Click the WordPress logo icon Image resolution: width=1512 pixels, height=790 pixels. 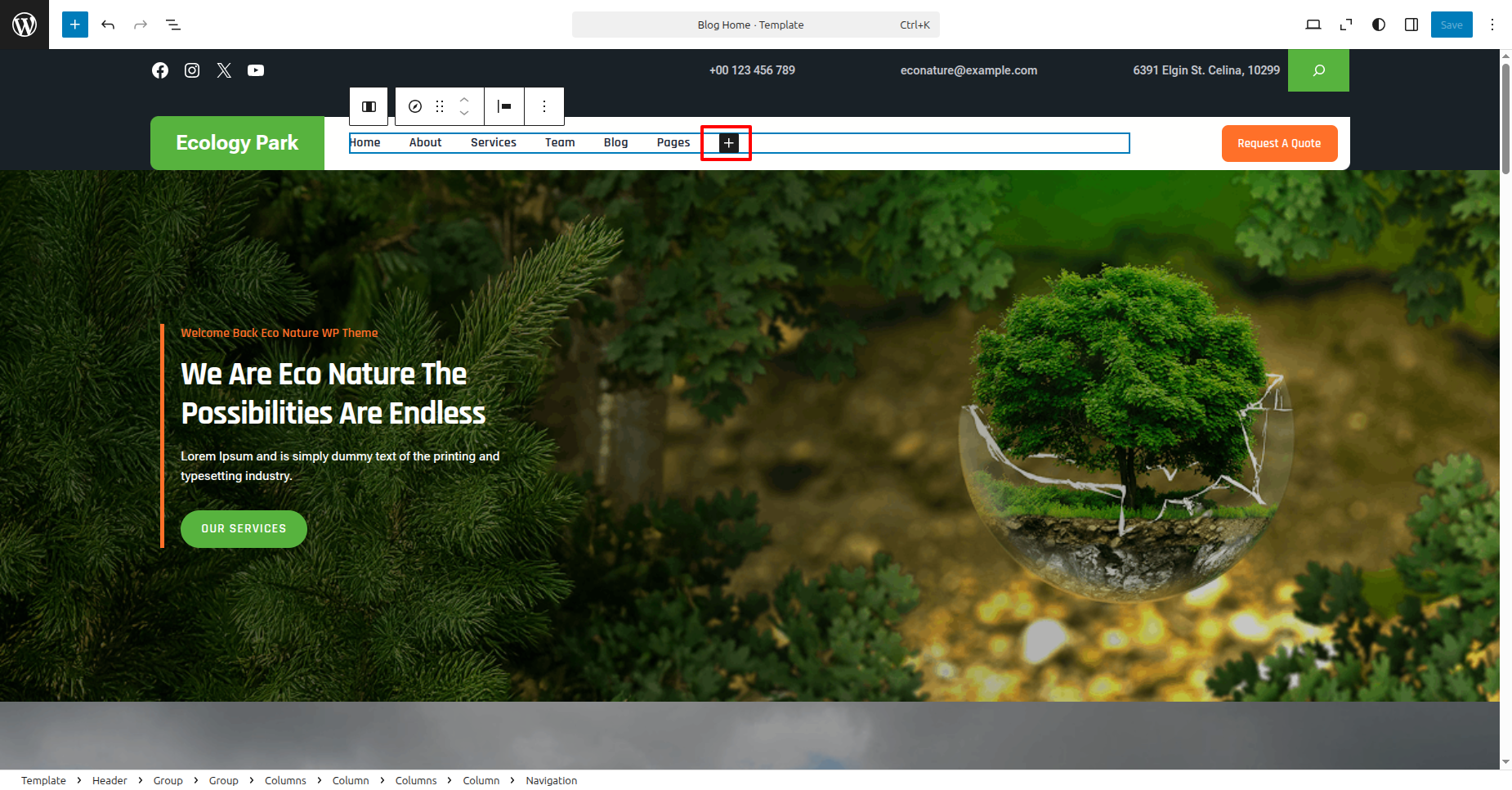point(25,25)
